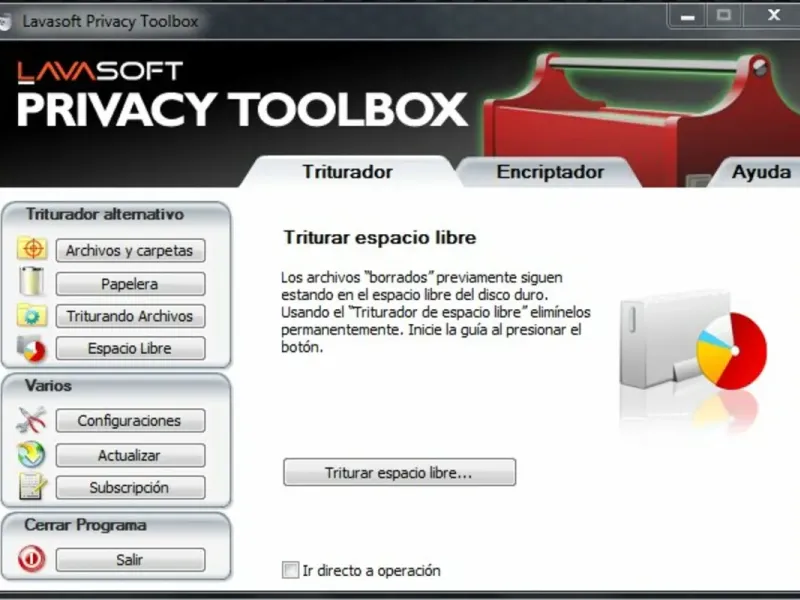
Task: Open the Ayuda tab
Action: [761, 172]
